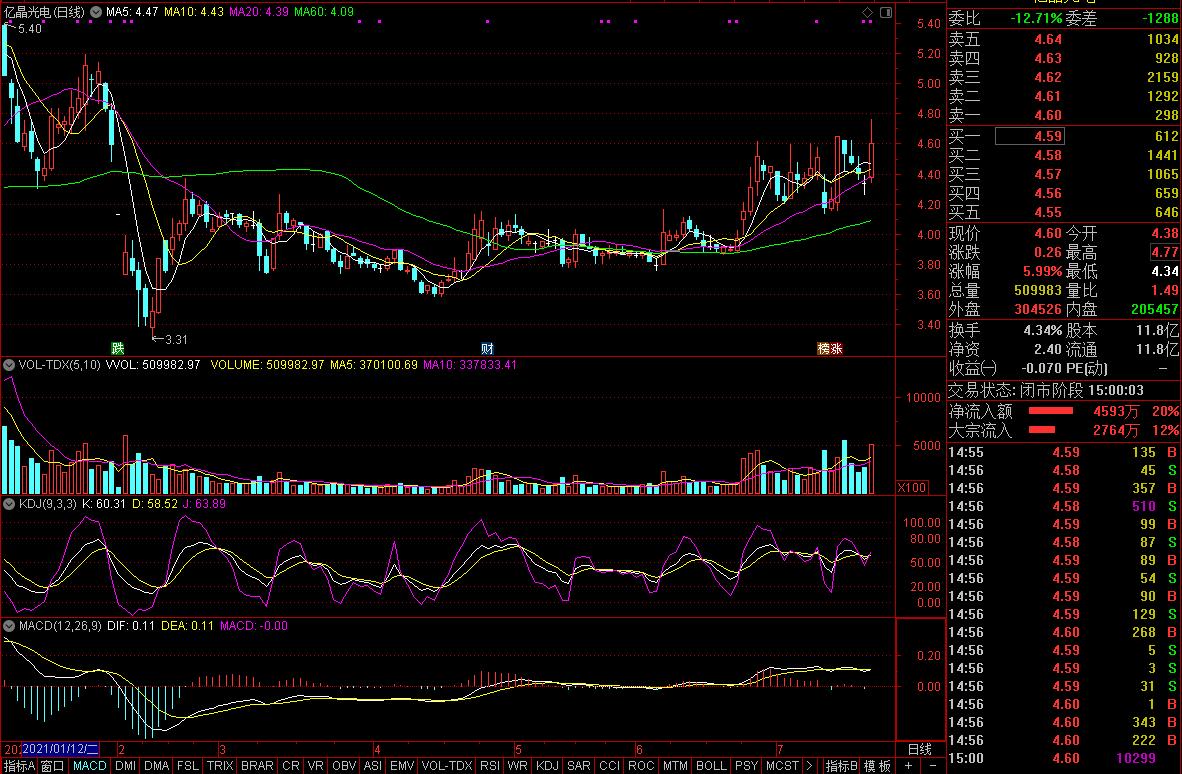Switch to the BOLL indicator tab
The height and width of the screenshot is (774, 1182).
(x=711, y=766)
